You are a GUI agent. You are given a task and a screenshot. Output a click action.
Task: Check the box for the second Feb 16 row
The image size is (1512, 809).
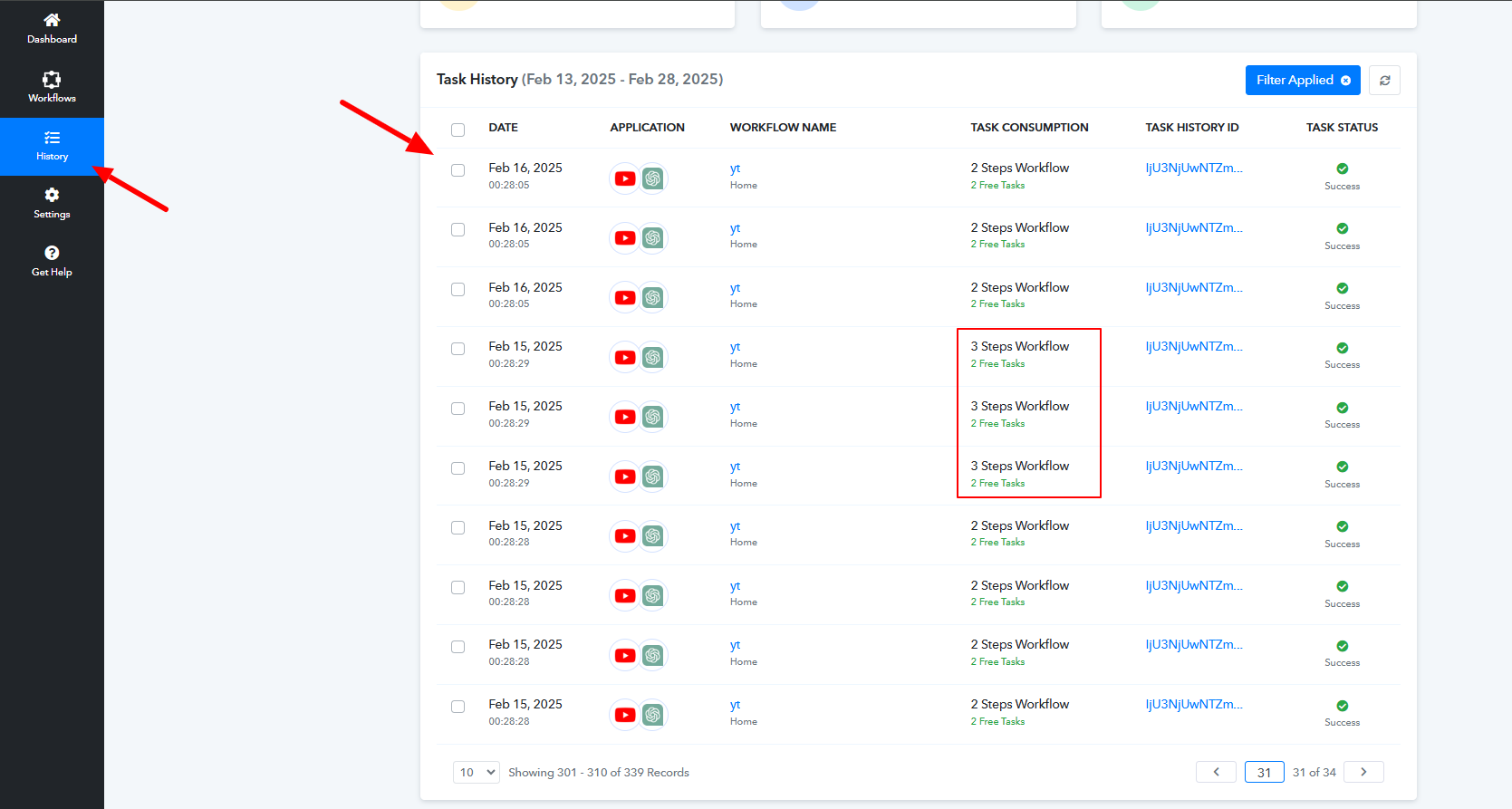pos(458,230)
